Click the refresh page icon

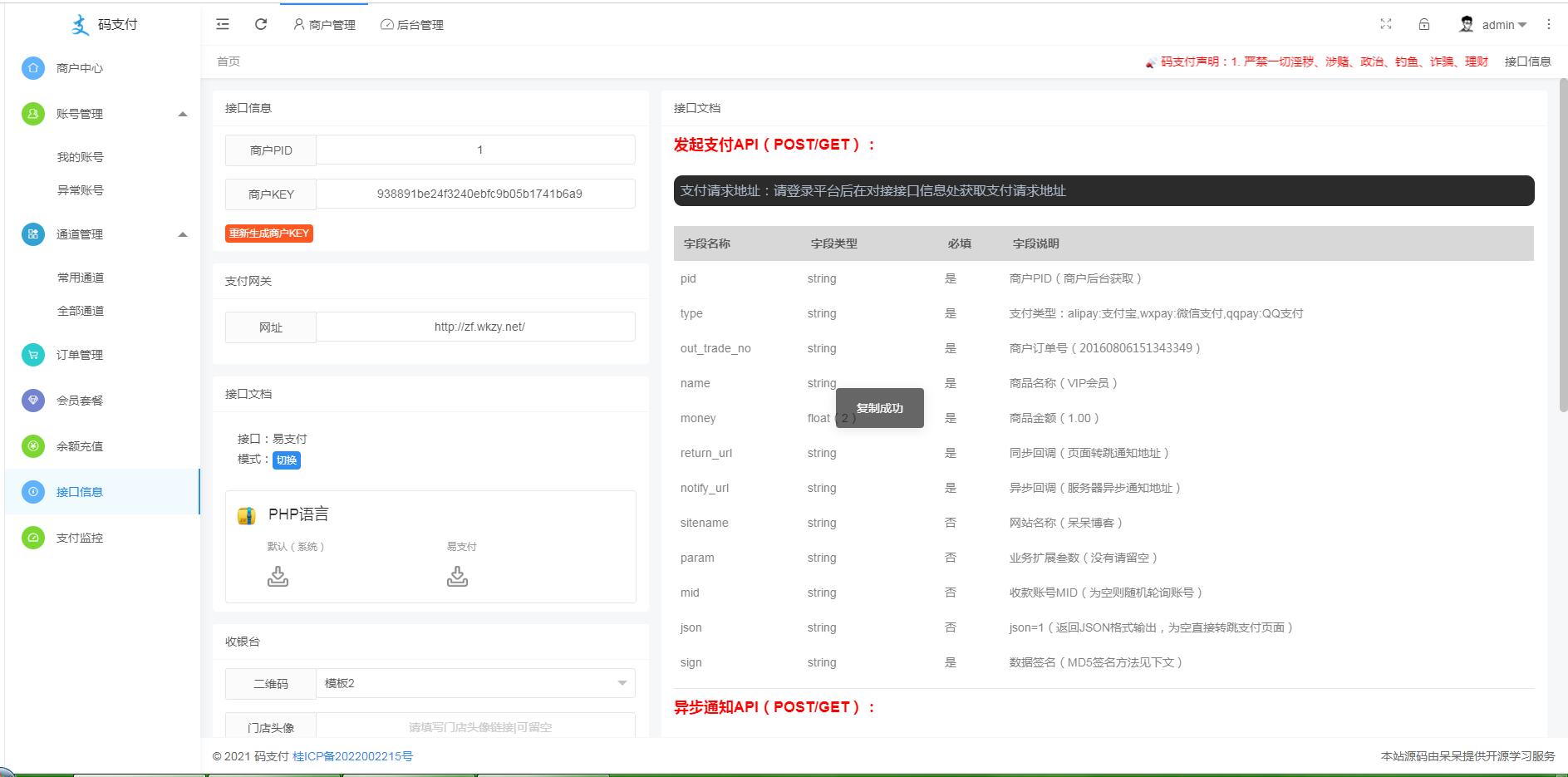click(x=261, y=25)
